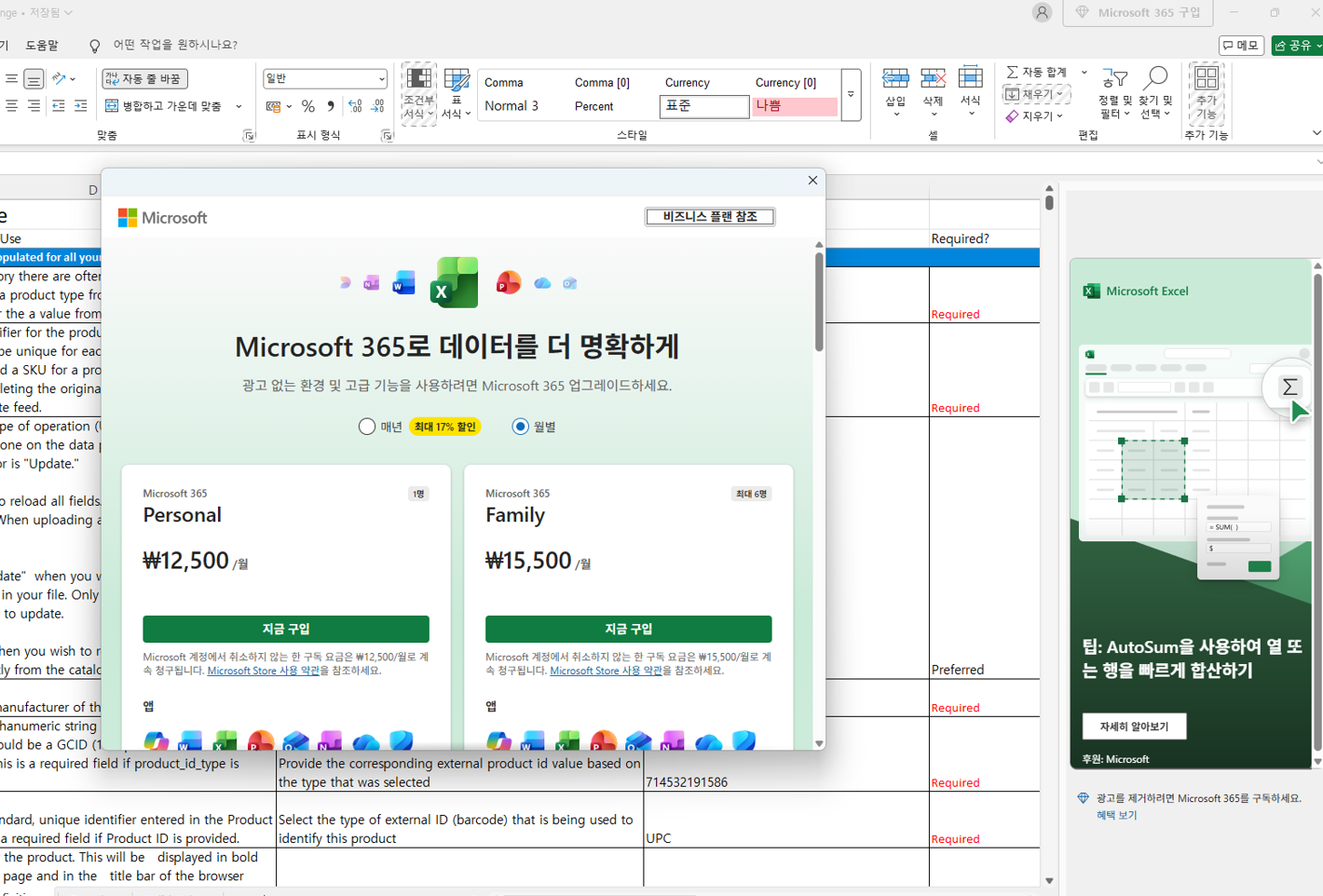The image size is (1323, 896).
Task: Open number format dialog launcher
Action: coord(387,136)
